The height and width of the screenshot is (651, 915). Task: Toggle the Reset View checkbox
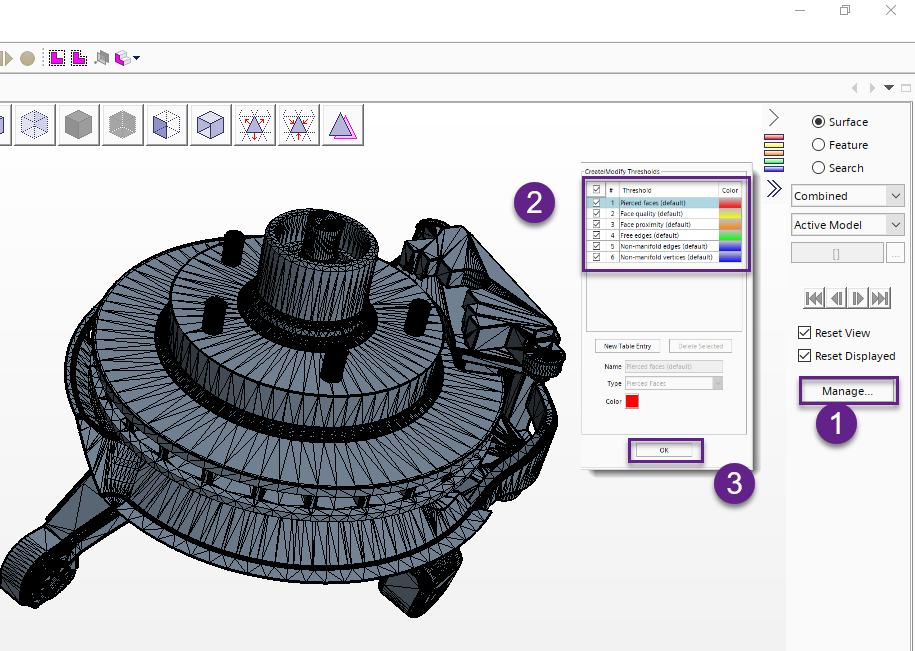[804, 332]
